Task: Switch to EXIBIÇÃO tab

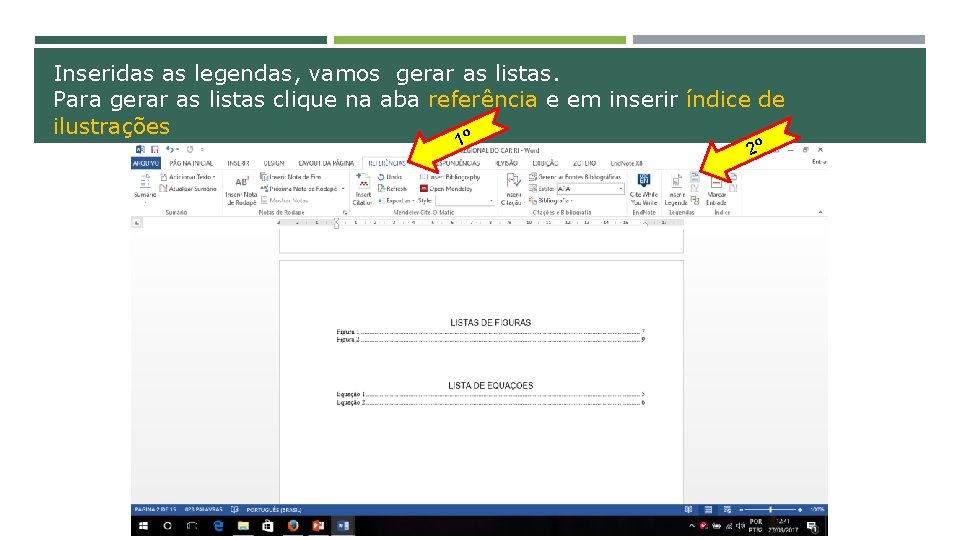Action: point(545,163)
